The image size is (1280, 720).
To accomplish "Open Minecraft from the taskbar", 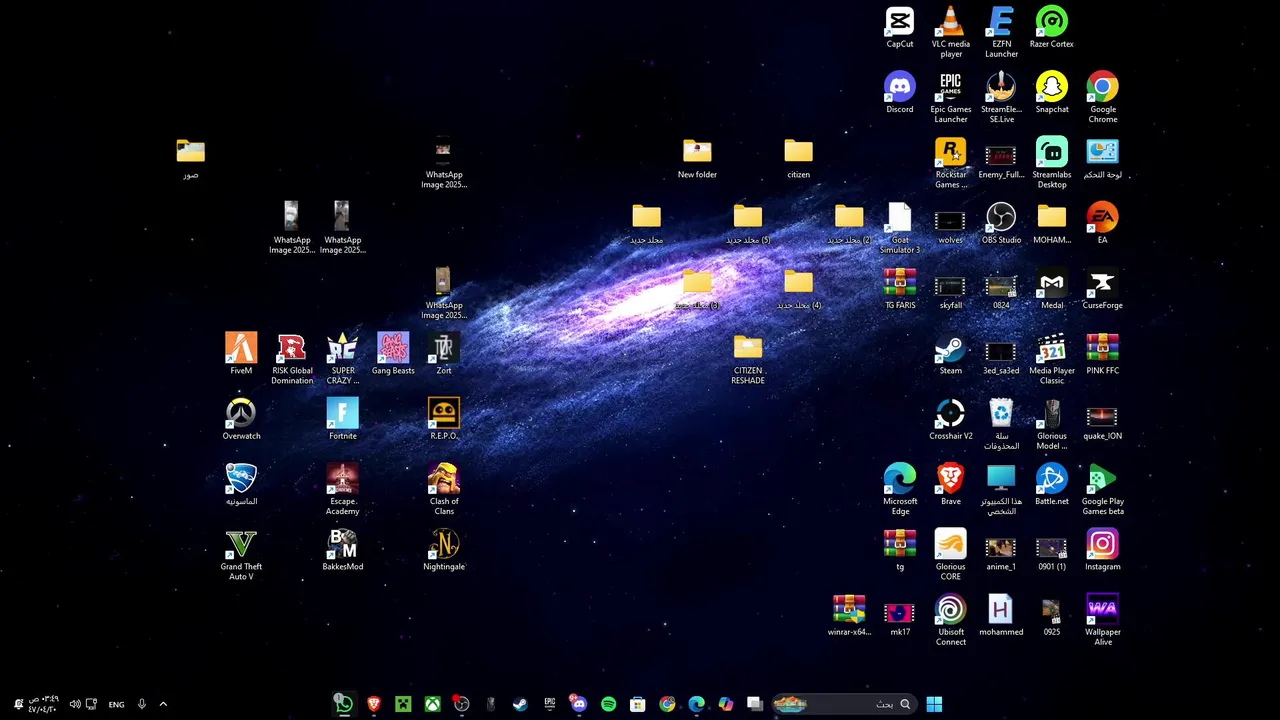I will (403, 704).
